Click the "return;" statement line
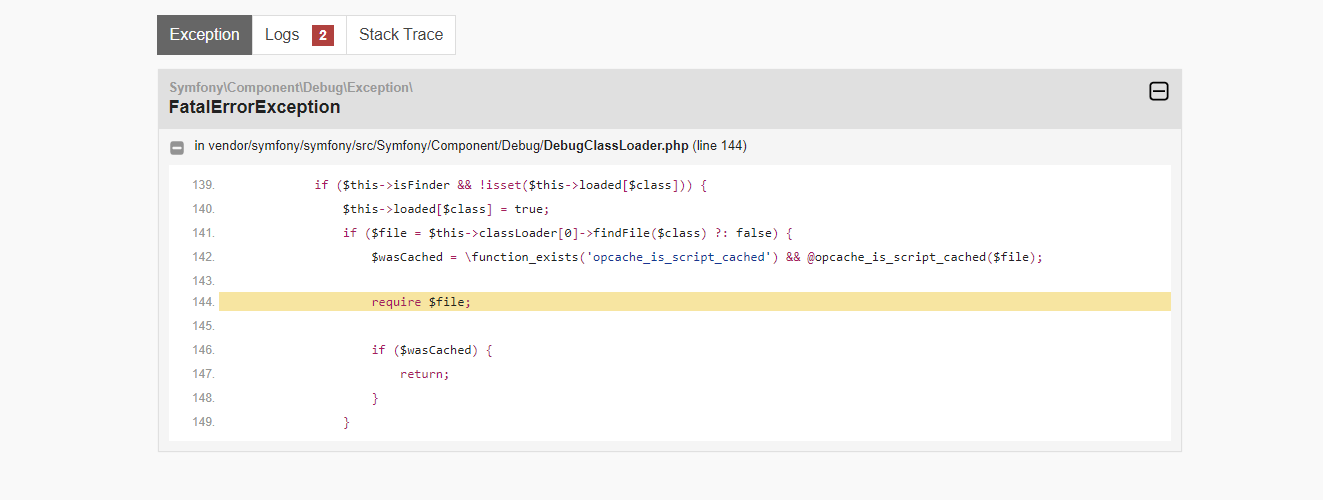 click(424, 374)
